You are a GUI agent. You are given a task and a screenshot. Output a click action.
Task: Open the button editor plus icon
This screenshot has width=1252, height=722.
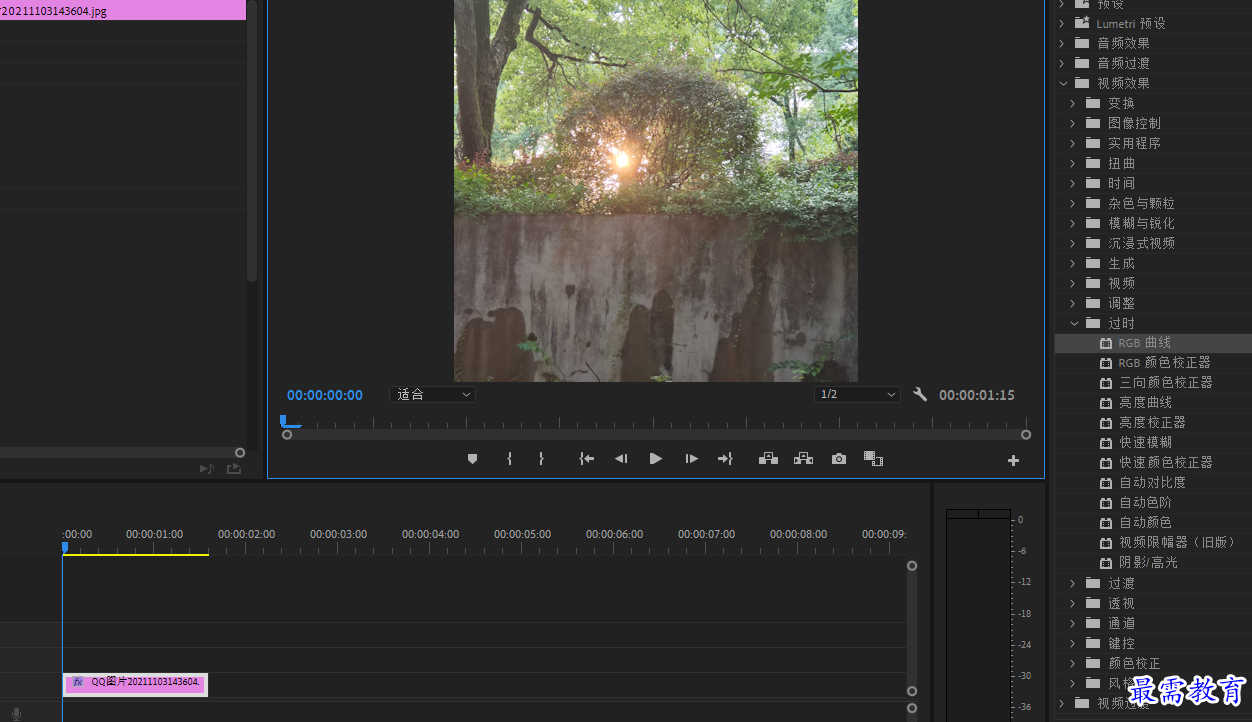point(1013,460)
